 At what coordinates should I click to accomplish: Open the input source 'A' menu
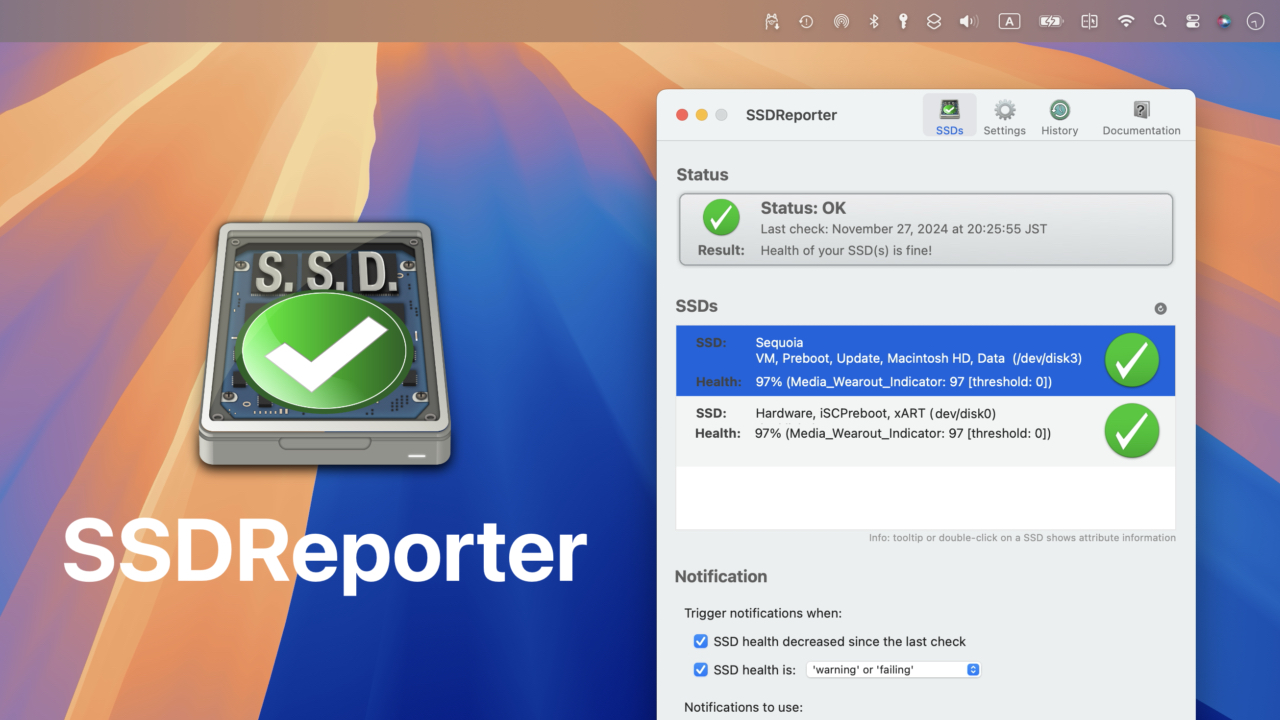[x=1009, y=21]
